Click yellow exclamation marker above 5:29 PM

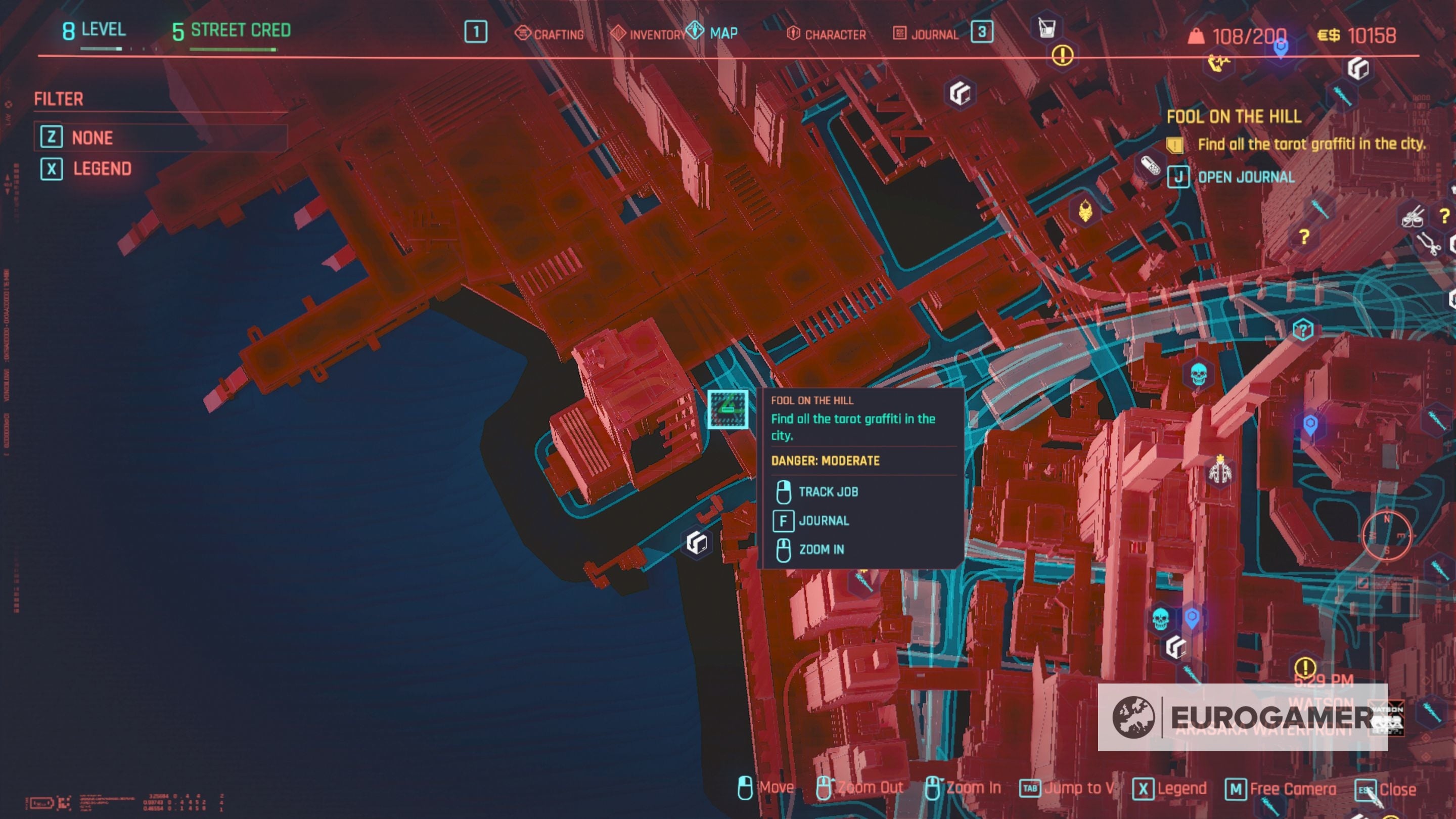click(1305, 667)
